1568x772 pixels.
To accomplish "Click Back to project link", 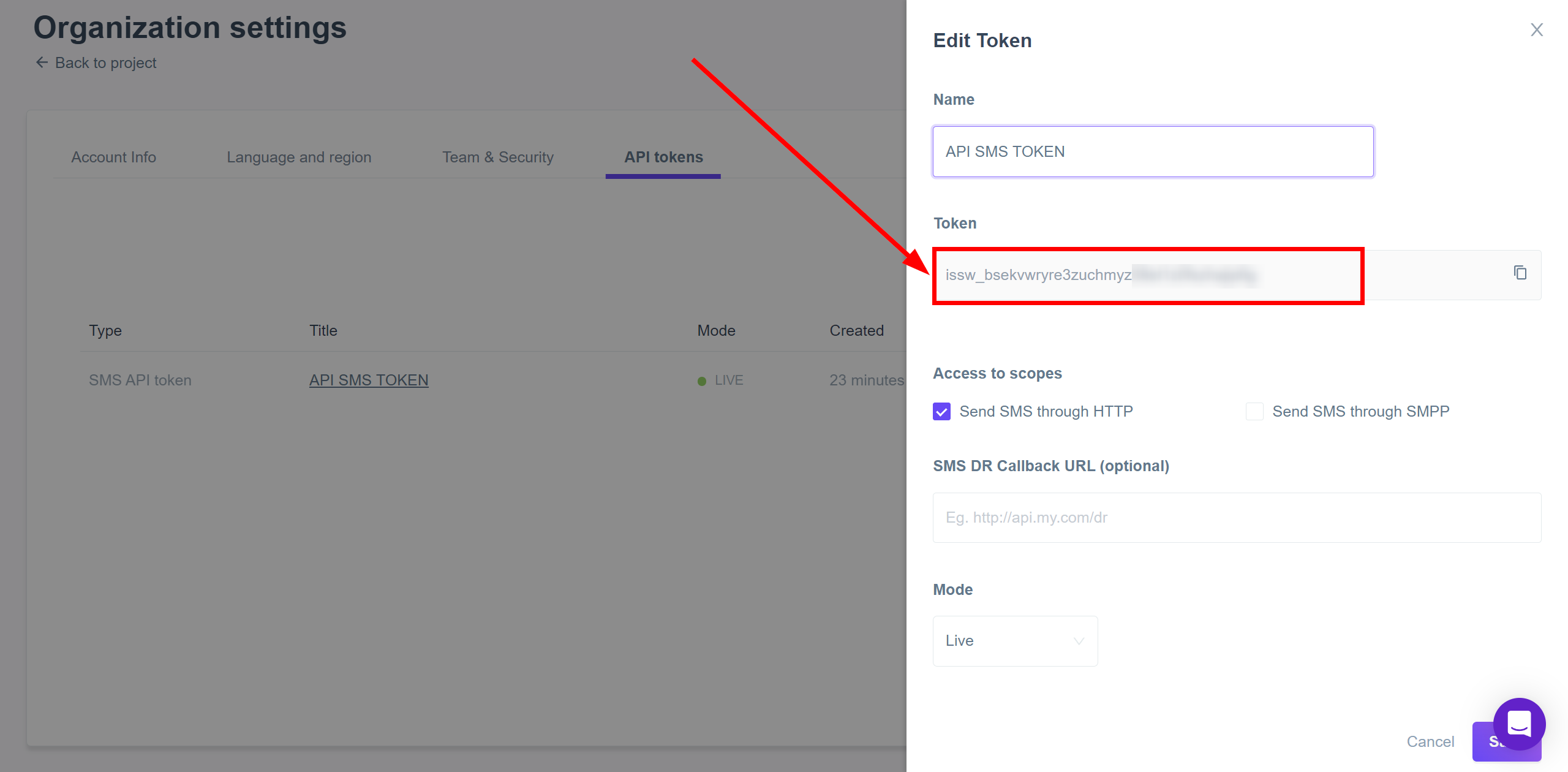I will (x=96, y=62).
